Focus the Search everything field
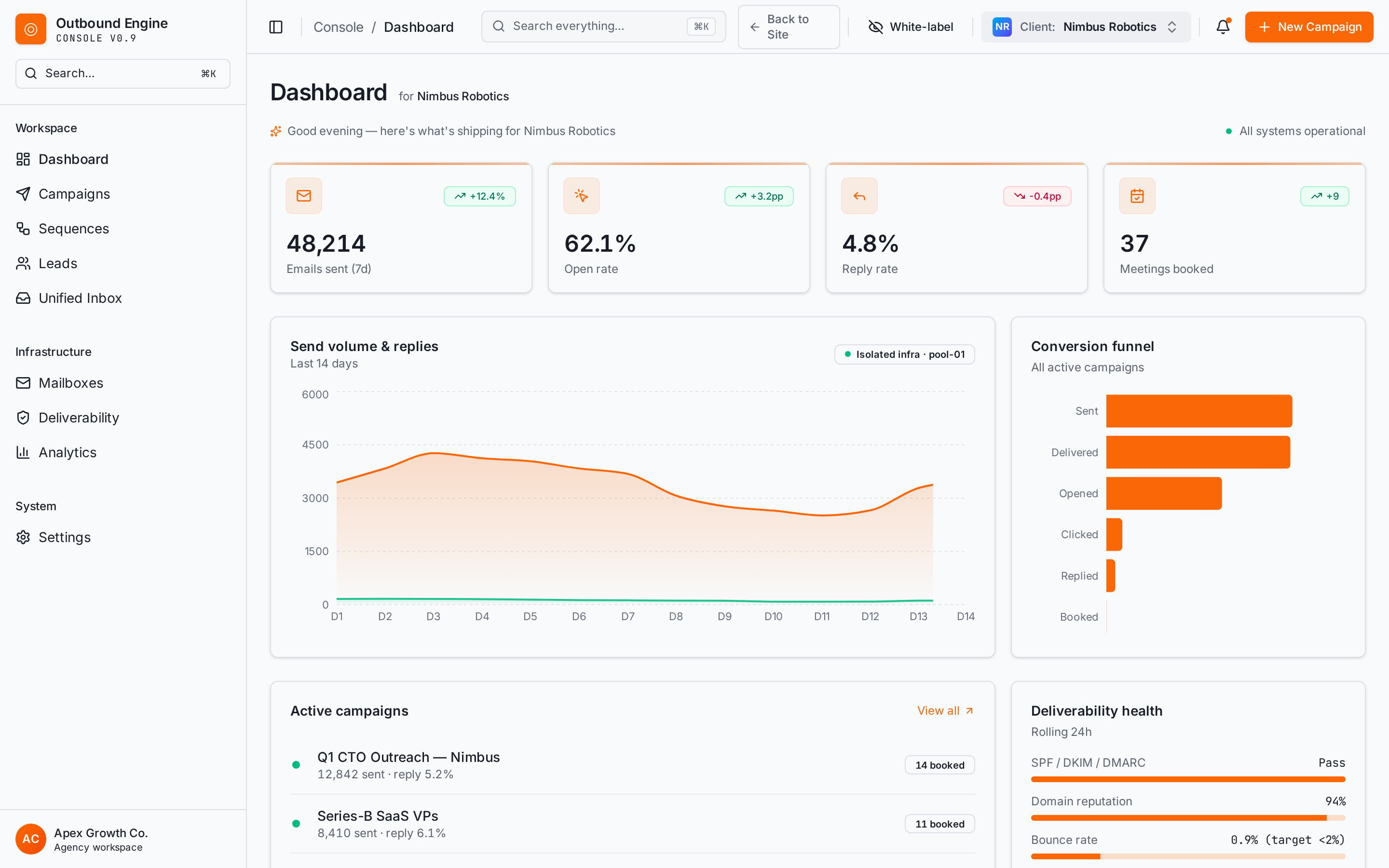The image size is (1389, 868). coord(603,27)
